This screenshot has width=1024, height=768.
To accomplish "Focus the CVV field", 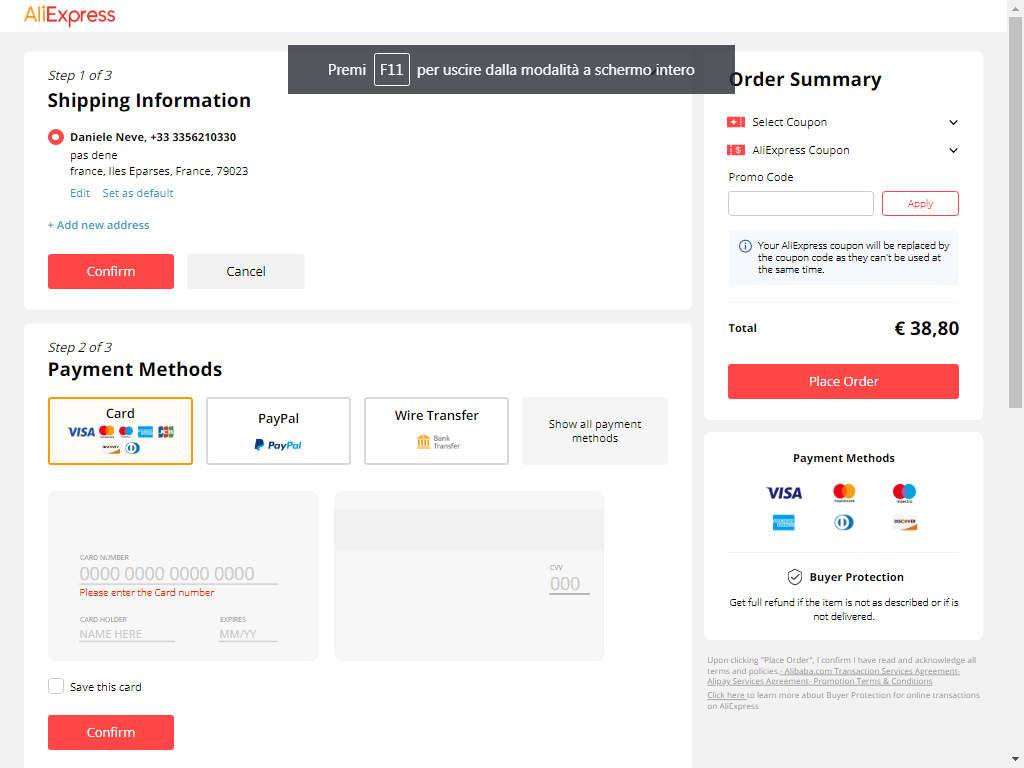I will tap(569, 584).
